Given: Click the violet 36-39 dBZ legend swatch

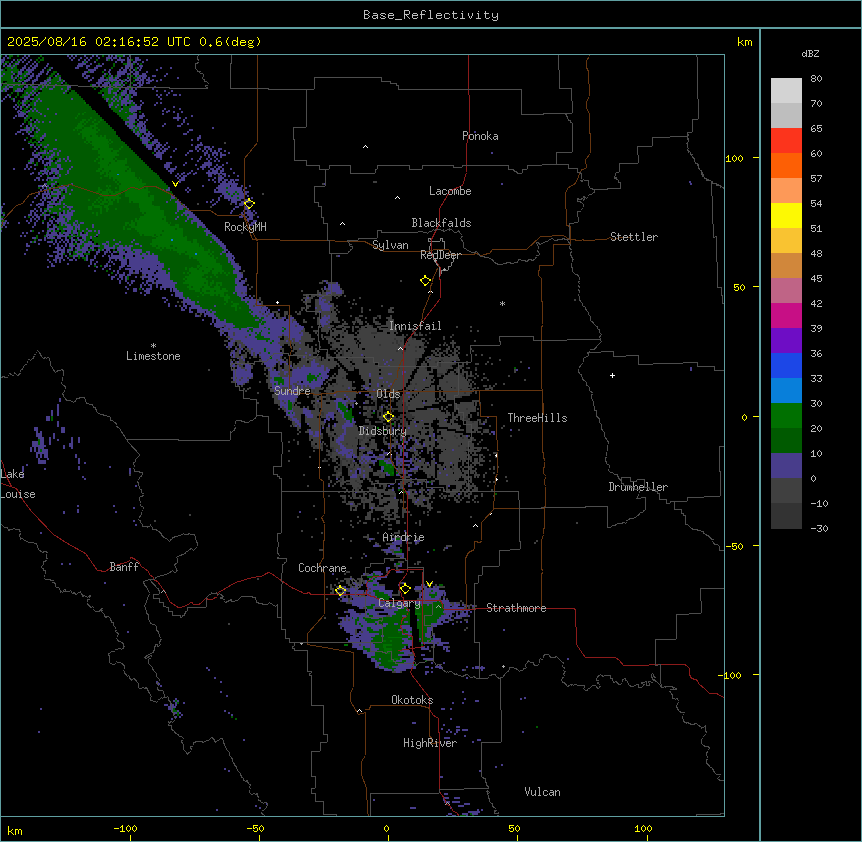Looking at the screenshot, I should click(x=786, y=341).
